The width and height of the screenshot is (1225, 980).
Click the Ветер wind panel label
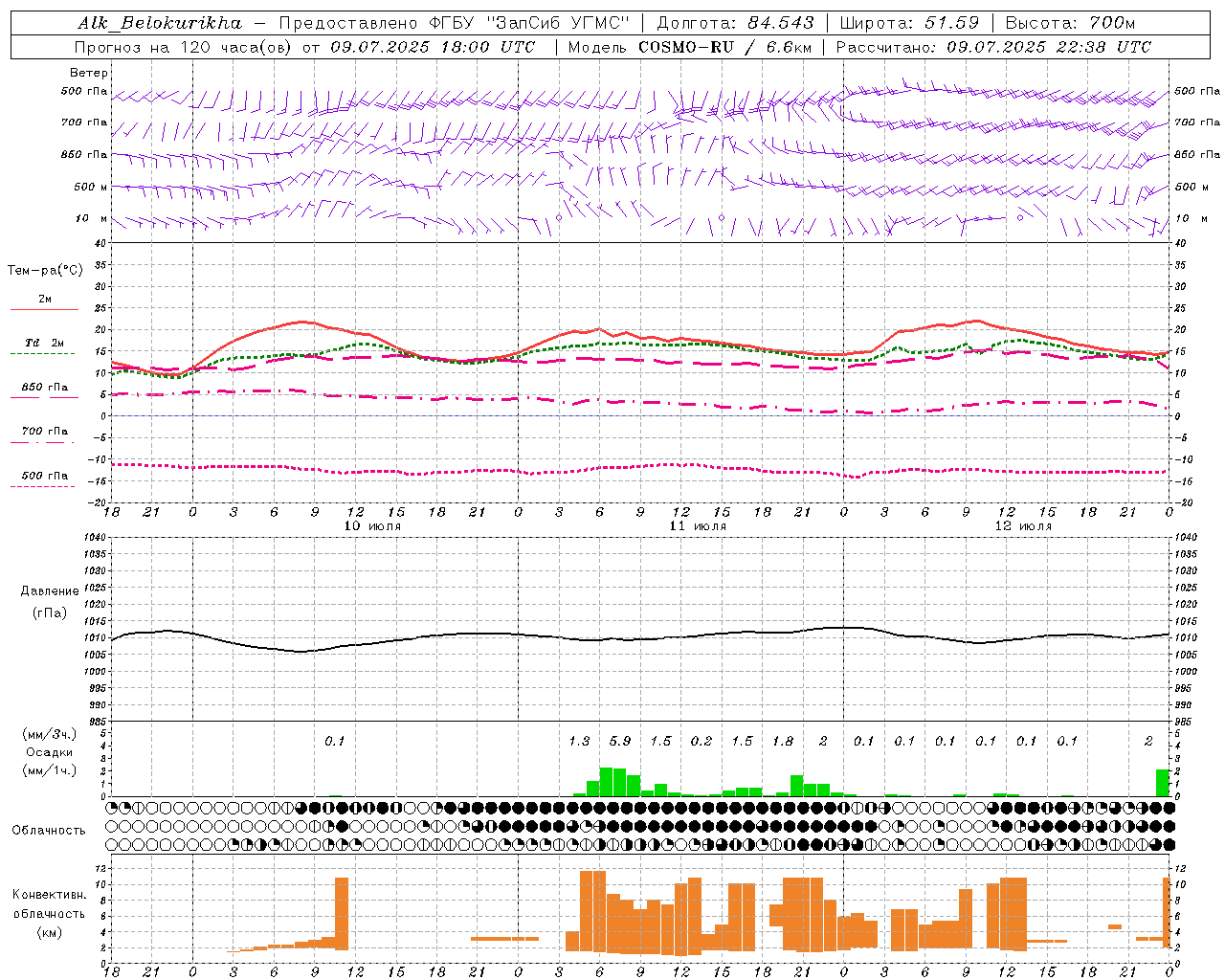click(89, 73)
